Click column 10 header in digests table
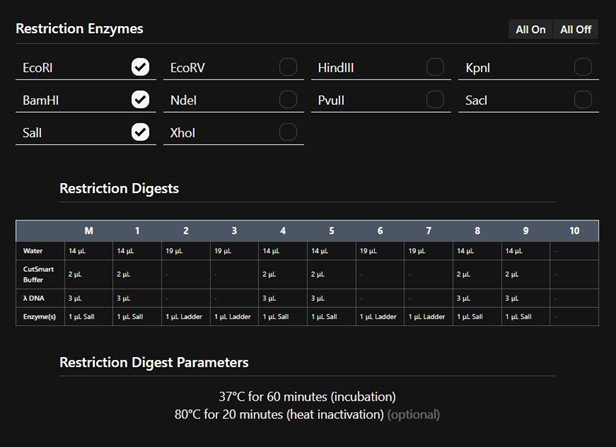The height and width of the screenshot is (447, 616). (574, 231)
